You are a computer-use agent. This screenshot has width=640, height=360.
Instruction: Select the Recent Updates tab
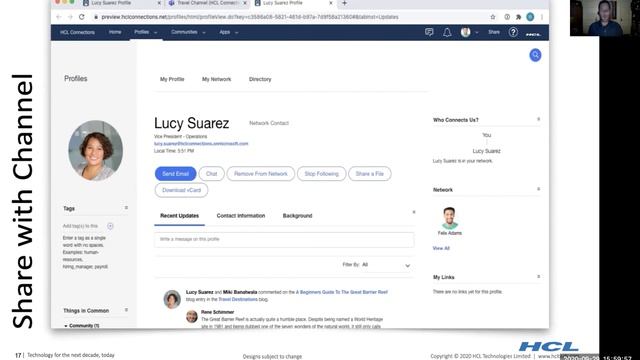(179, 216)
